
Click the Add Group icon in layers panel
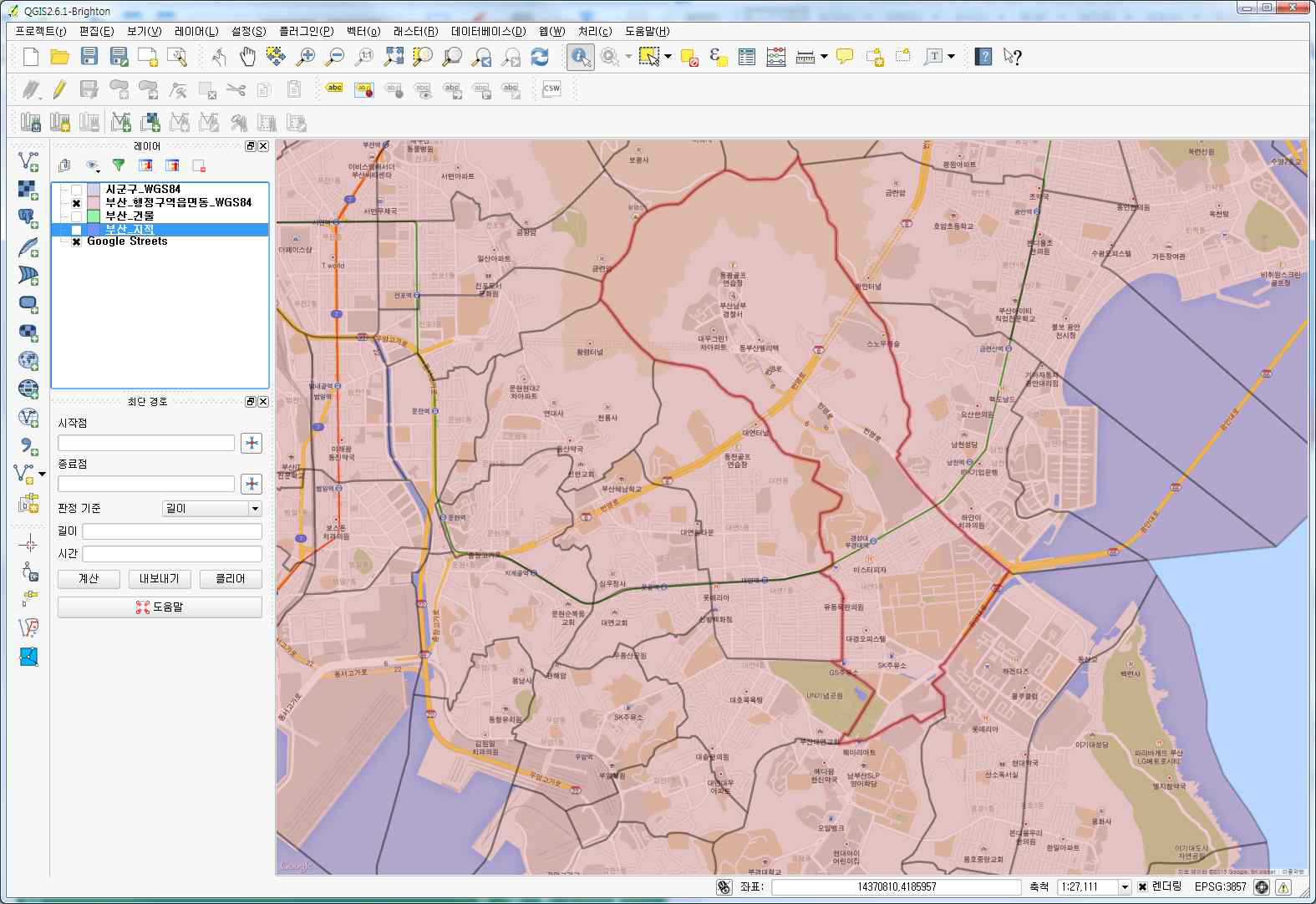(64, 165)
